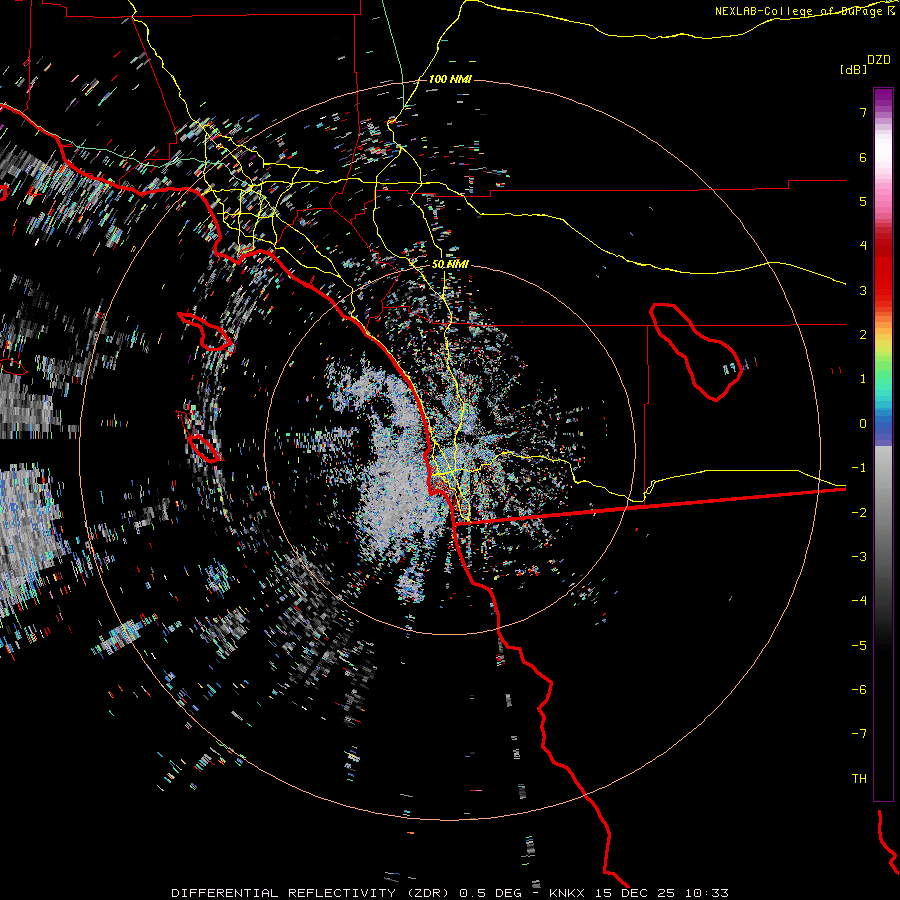Image resolution: width=900 pixels, height=900 pixels.
Task: Click the KNKX station identifier
Action: pyautogui.click(x=567, y=893)
